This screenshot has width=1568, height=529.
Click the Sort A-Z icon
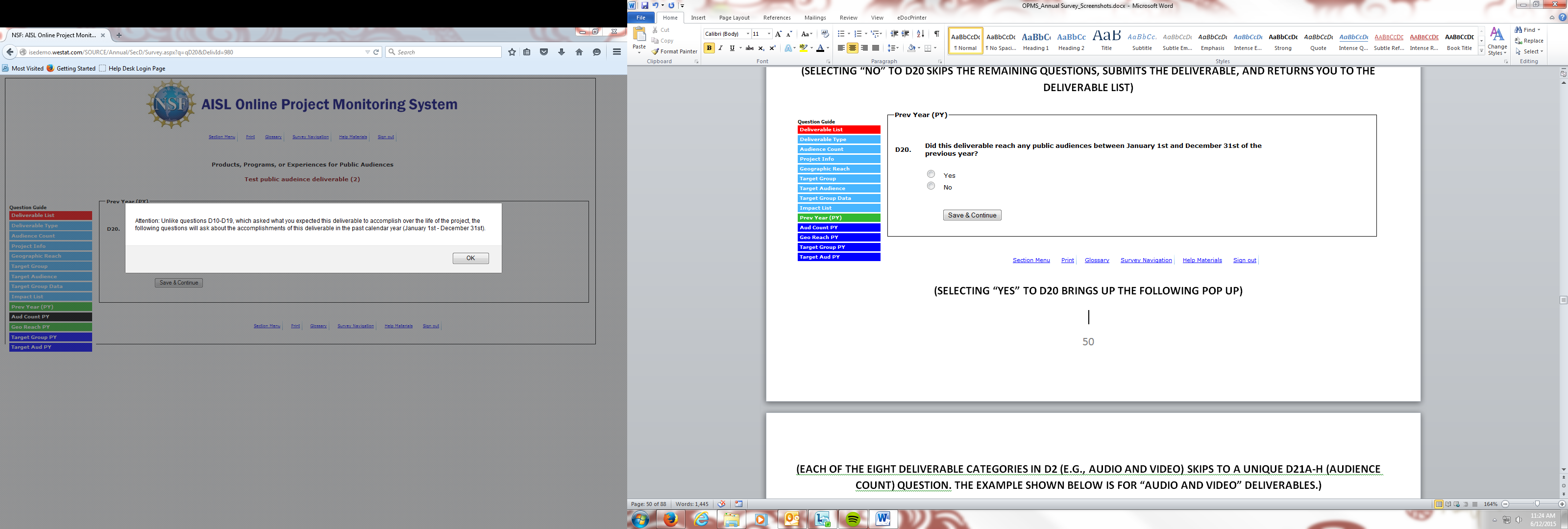[x=920, y=34]
